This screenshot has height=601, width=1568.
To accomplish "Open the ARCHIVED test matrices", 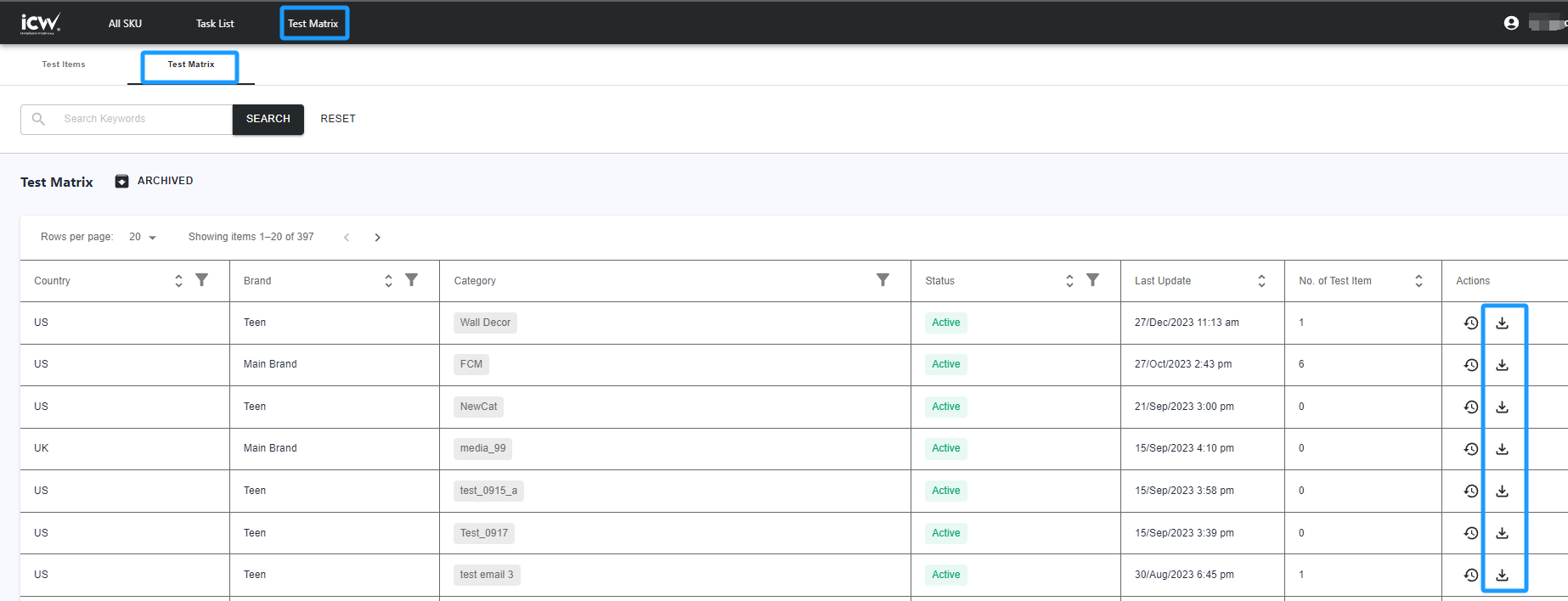I will tap(155, 181).
